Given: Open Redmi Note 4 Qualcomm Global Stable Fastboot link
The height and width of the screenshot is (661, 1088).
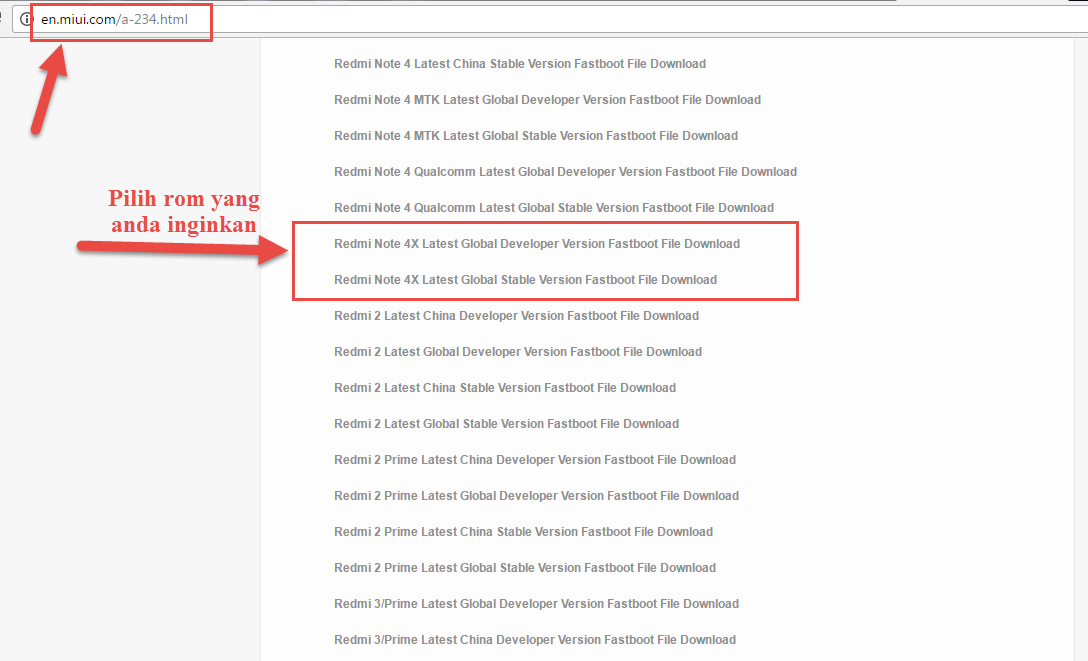Looking at the screenshot, I should tap(554, 208).
